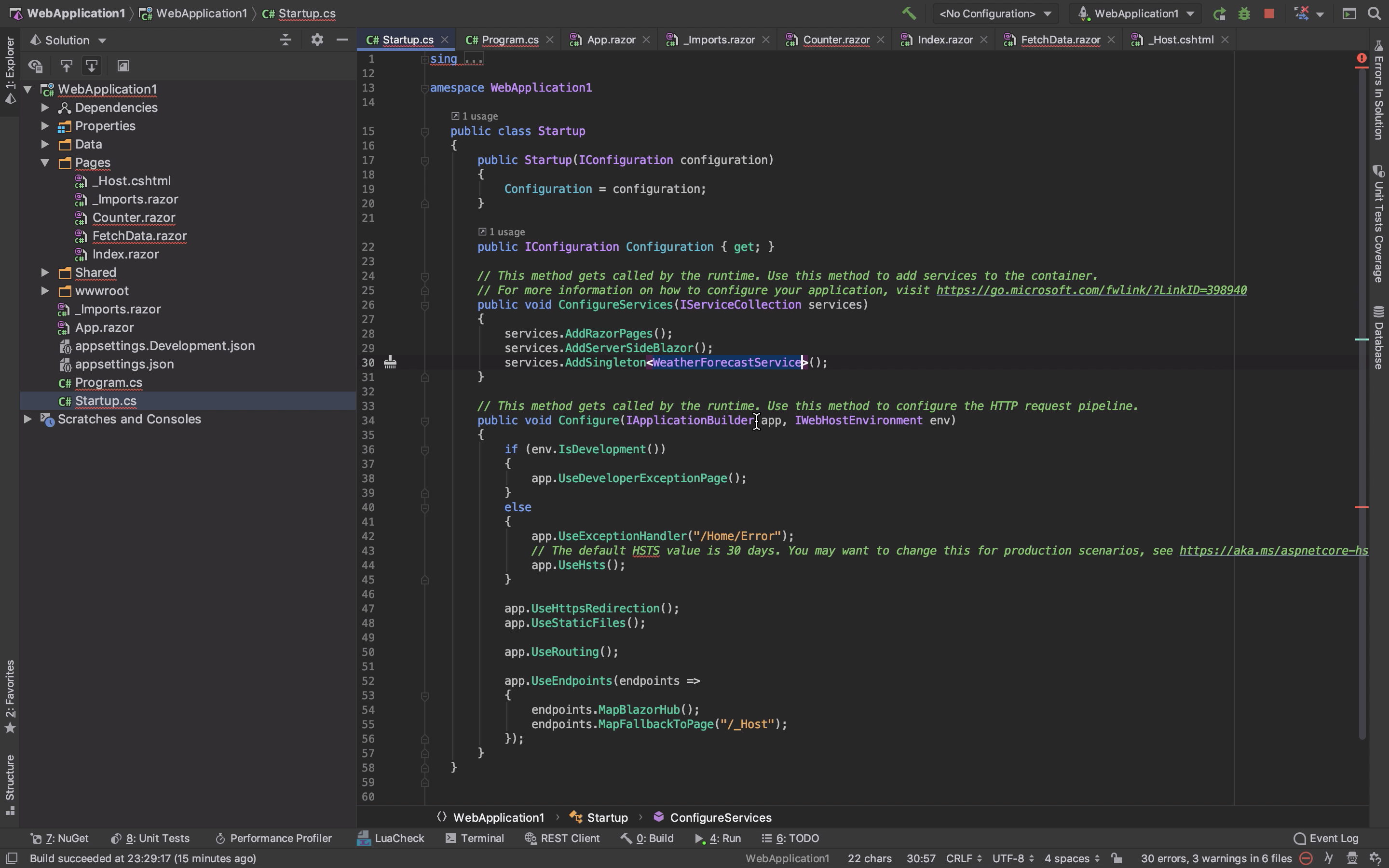The height and width of the screenshot is (868, 1389).
Task: Hide the Solution panel with minus icon
Action: tap(342, 40)
